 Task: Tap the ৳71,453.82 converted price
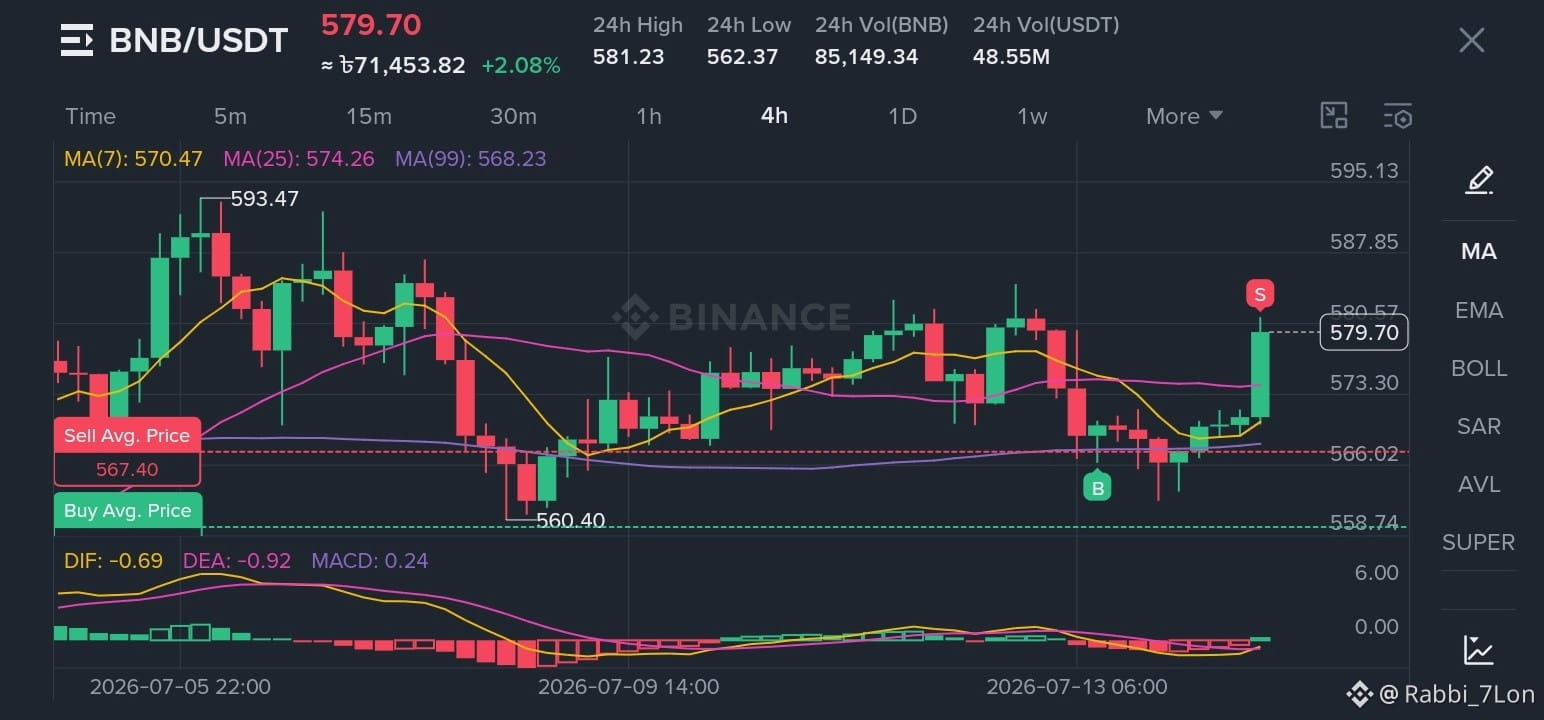(x=393, y=66)
